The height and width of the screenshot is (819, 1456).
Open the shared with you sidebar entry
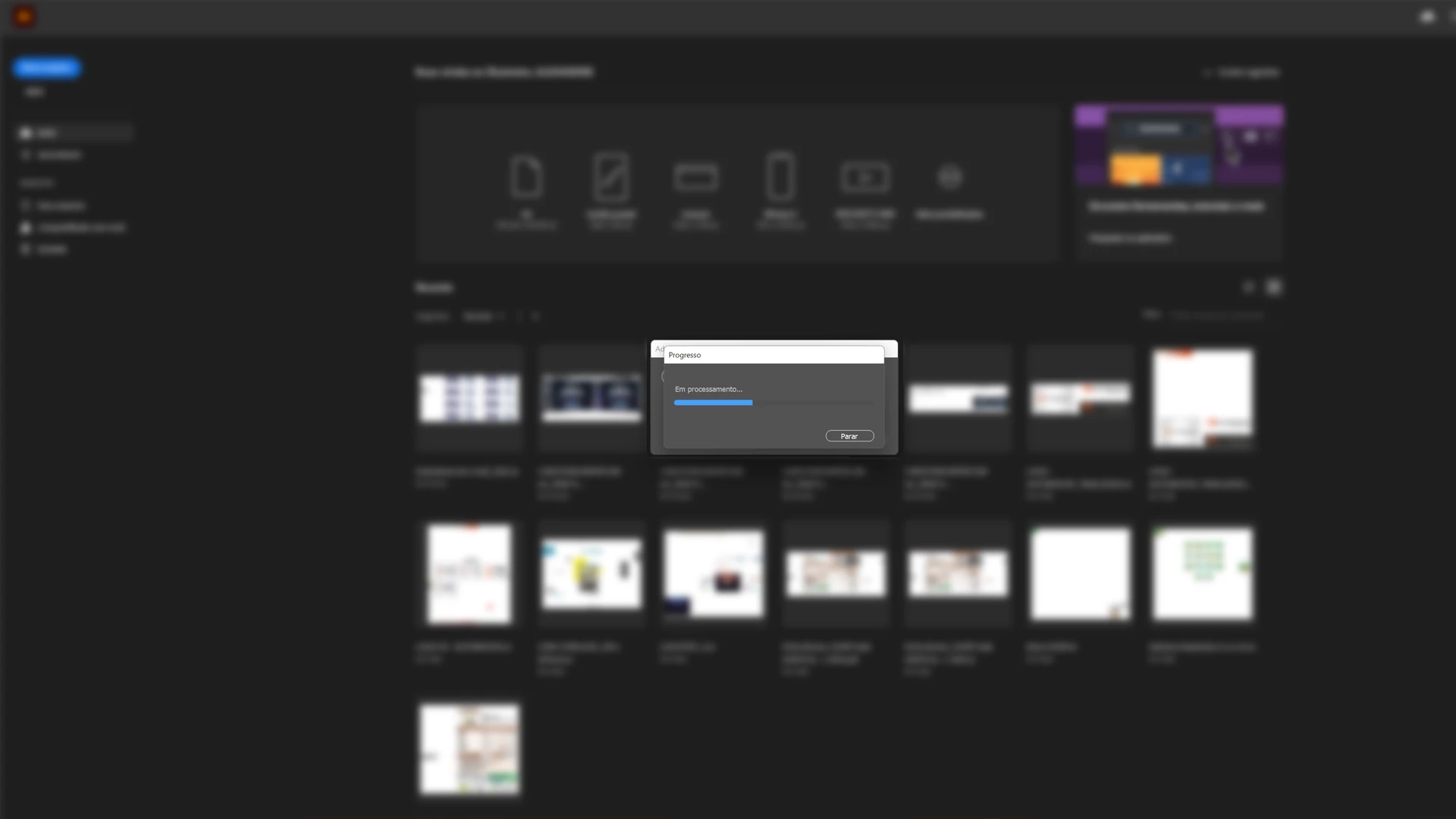click(x=80, y=227)
